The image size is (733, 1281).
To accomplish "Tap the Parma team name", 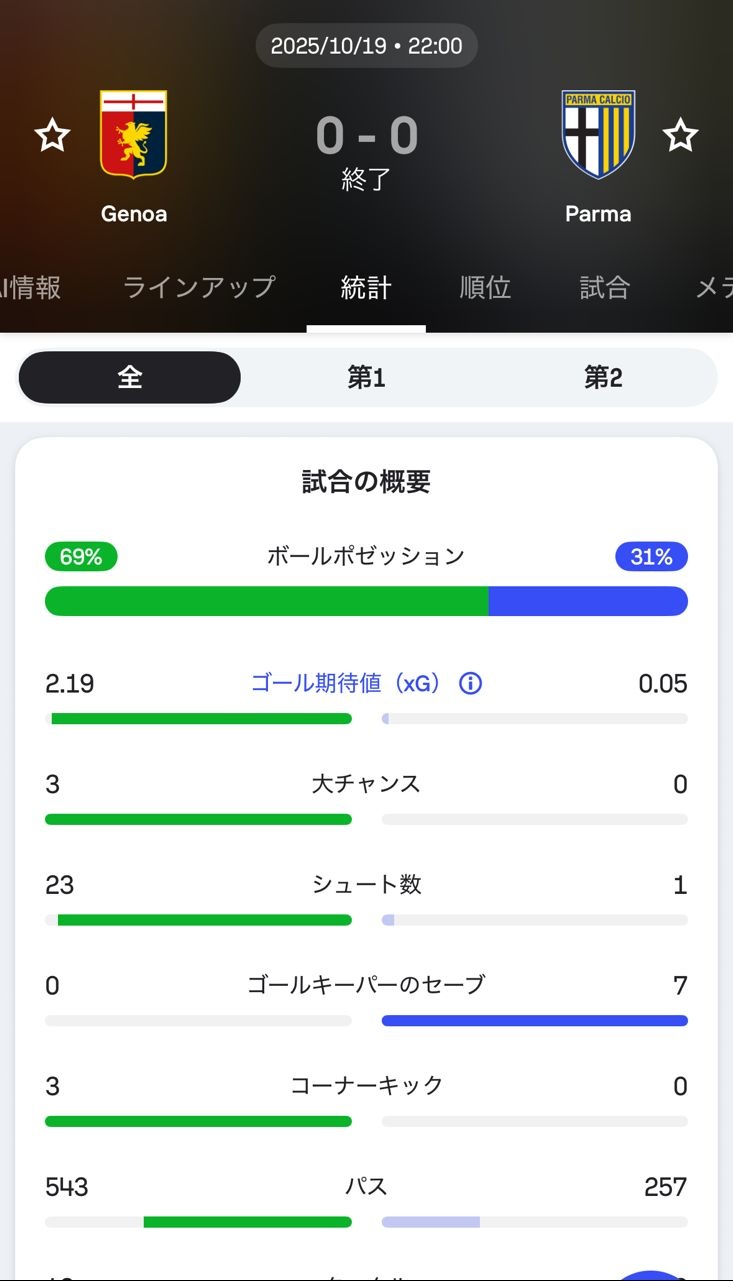I will pos(598,214).
